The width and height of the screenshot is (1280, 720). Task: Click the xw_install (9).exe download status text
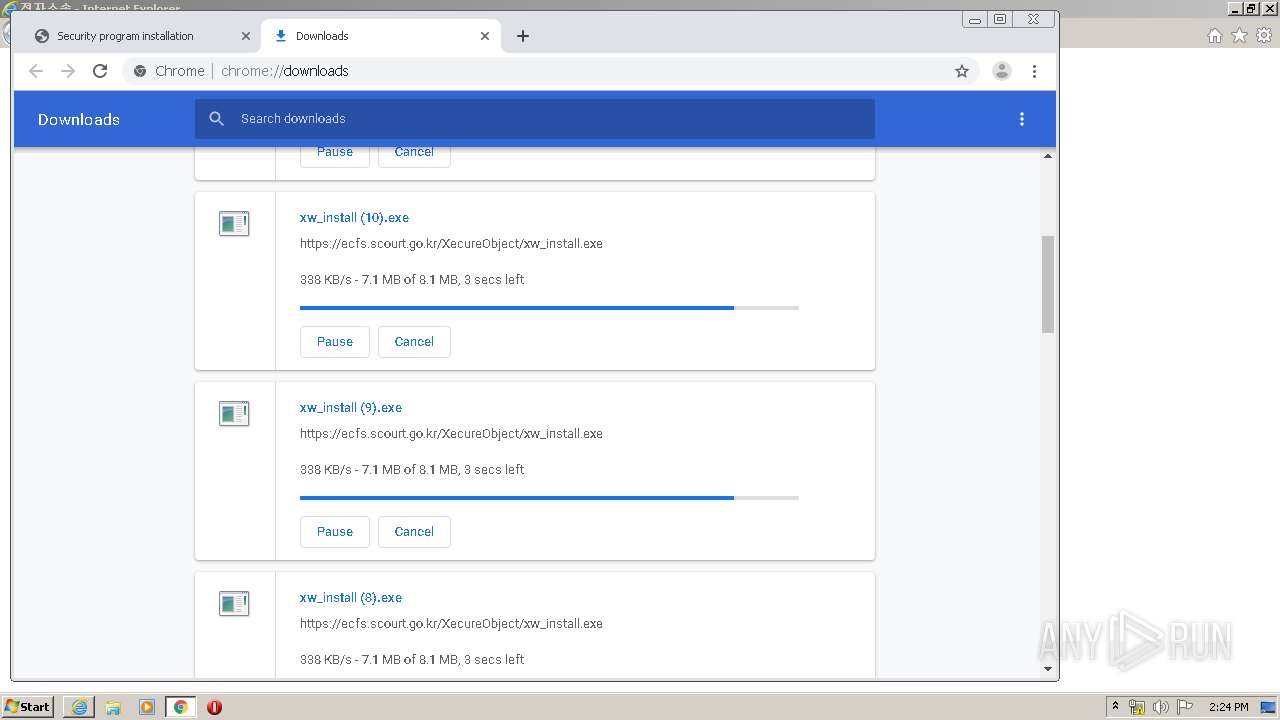pos(412,470)
